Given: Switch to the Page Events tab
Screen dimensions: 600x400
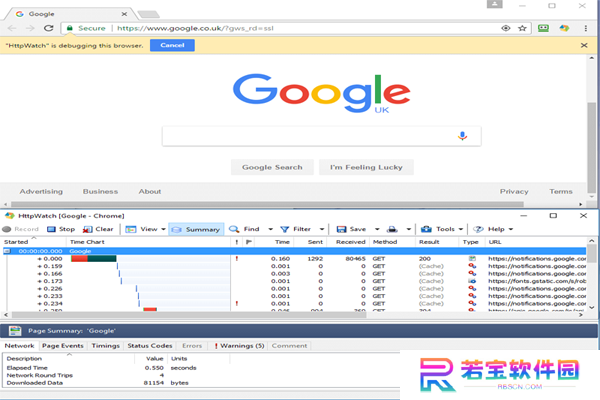Looking at the screenshot, I should pyautogui.click(x=63, y=346).
